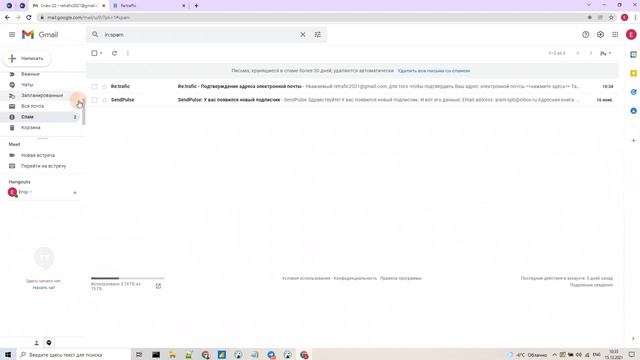Show side panel with bottom-right chevron
This screenshot has width=640, height=360.
633,339
